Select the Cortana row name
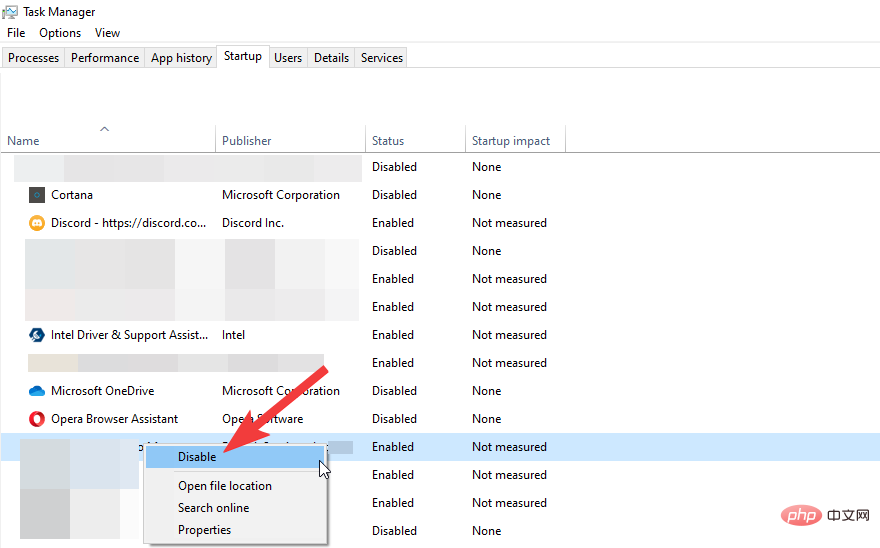Image resolution: width=880 pixels, height=548 pixels. [x=72, y=195]
